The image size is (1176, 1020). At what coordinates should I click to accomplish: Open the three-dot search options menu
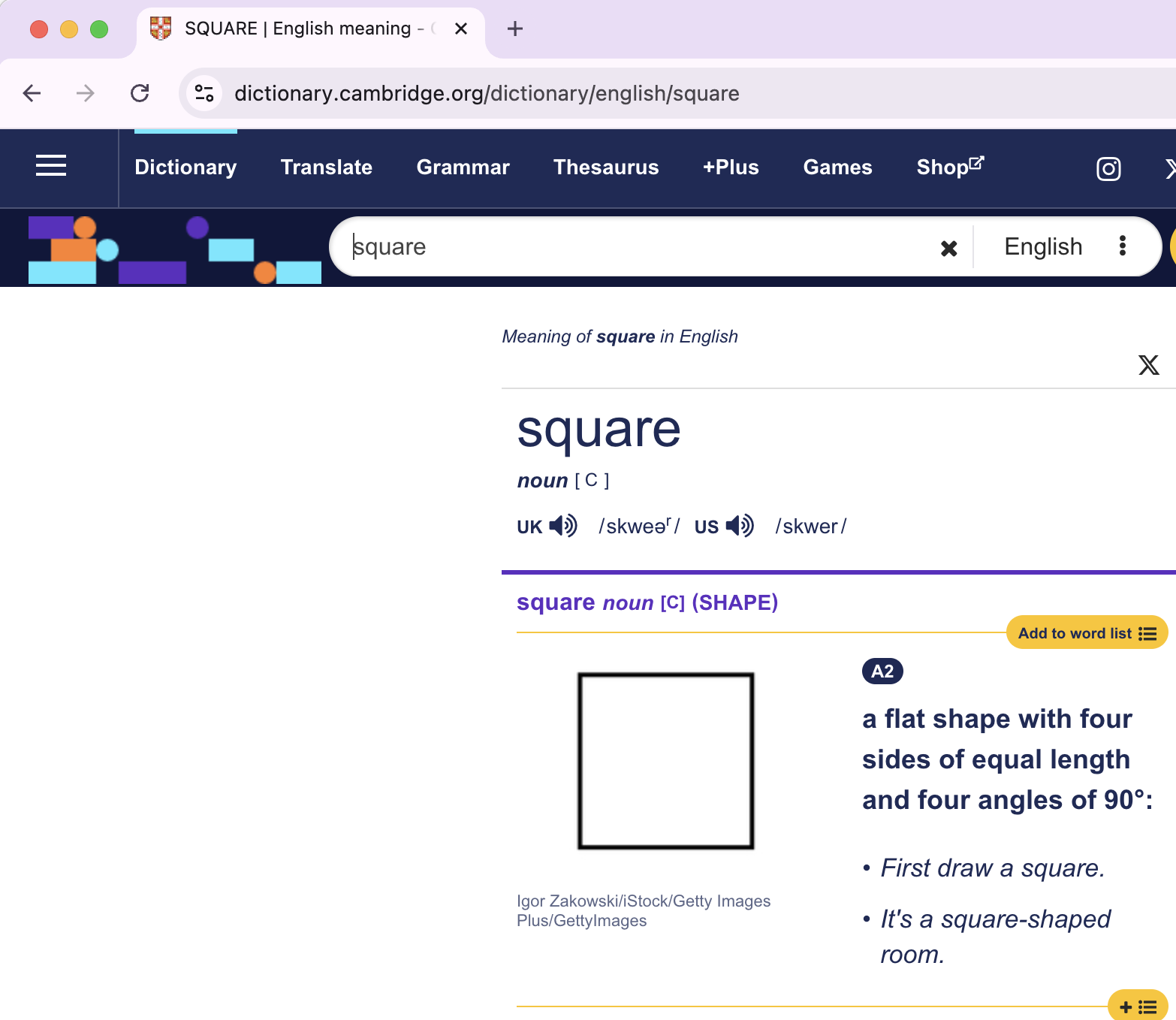tap(1123, 246)
